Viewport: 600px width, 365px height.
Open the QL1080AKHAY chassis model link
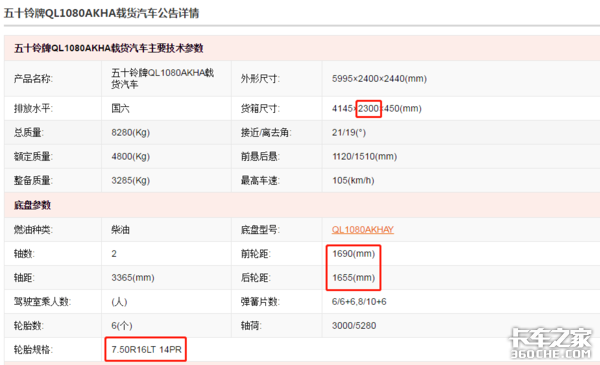tap(362, 230)
